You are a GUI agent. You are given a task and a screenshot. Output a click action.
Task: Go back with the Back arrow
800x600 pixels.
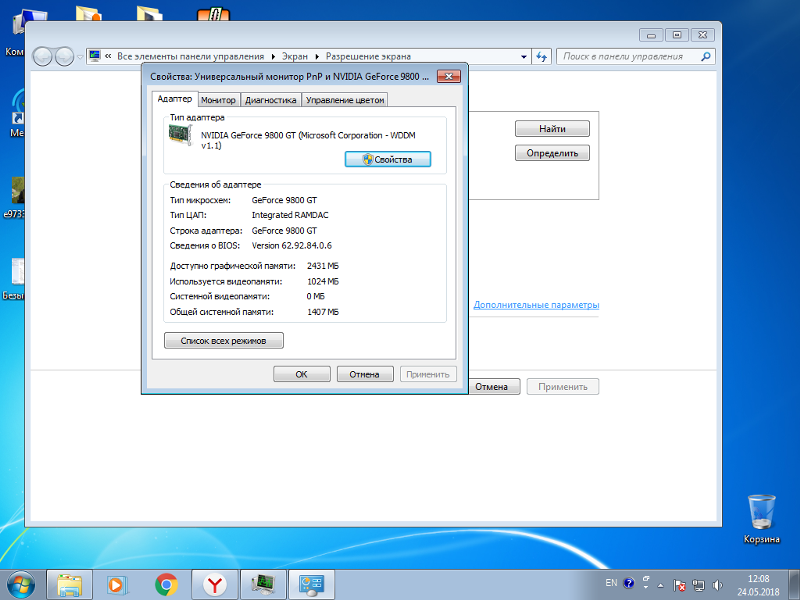tap(42, 57)
